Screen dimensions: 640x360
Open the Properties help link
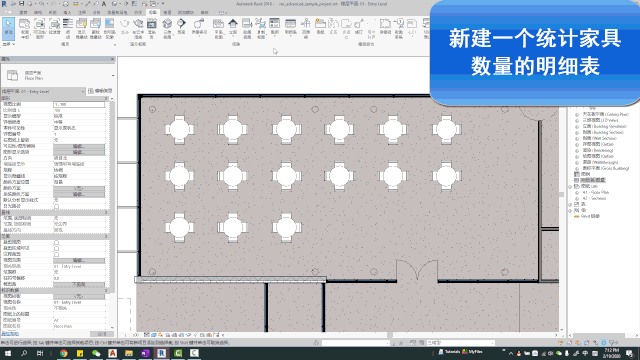[10, 334]
